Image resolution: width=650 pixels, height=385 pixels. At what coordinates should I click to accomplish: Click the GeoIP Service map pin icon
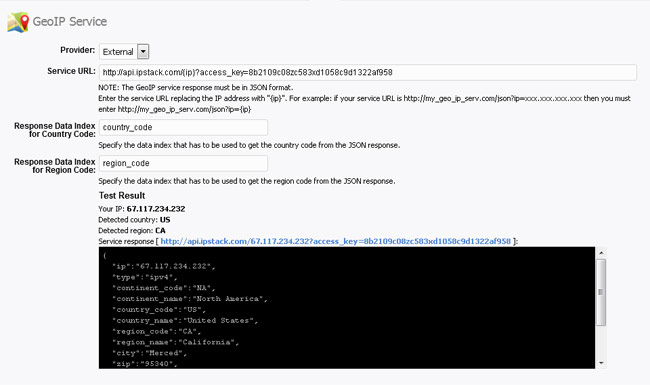tap(18, 22)
